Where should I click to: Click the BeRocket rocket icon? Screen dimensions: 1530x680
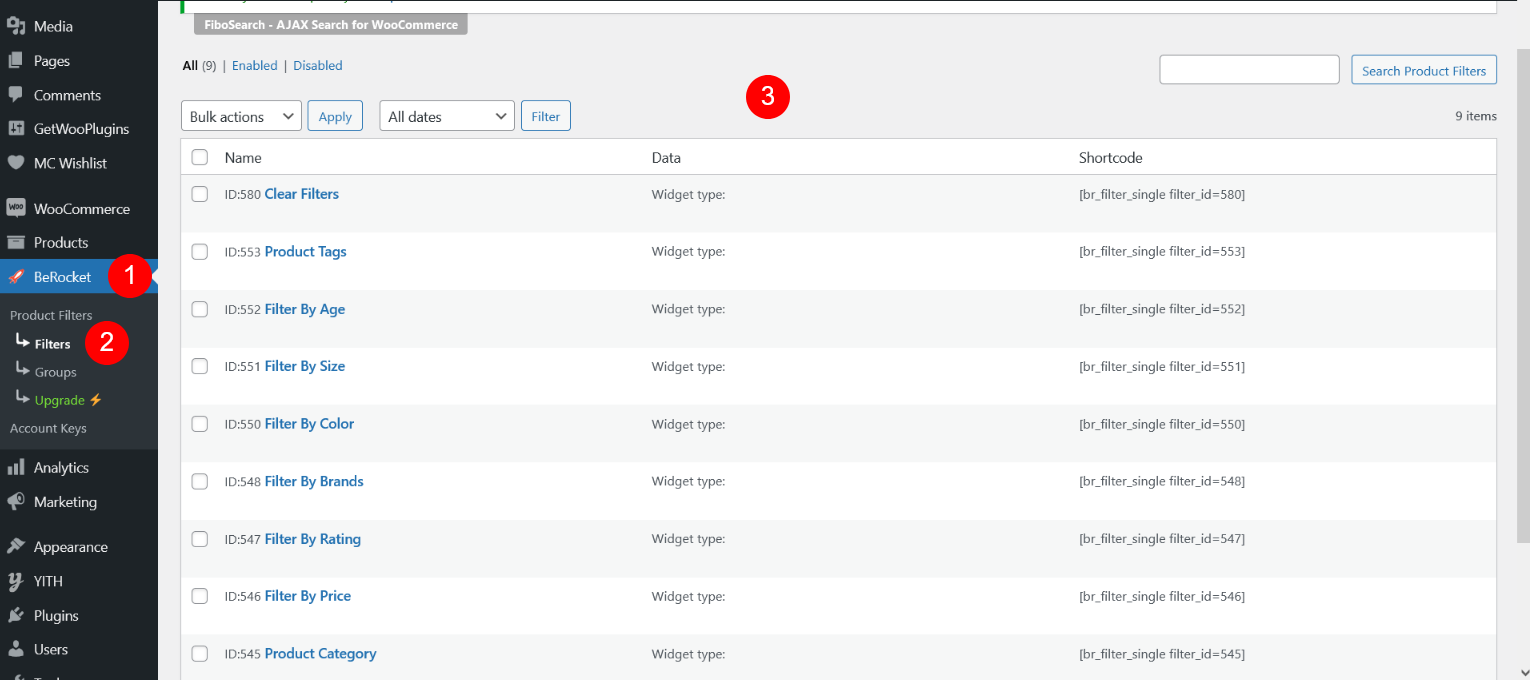click(16, 277)
